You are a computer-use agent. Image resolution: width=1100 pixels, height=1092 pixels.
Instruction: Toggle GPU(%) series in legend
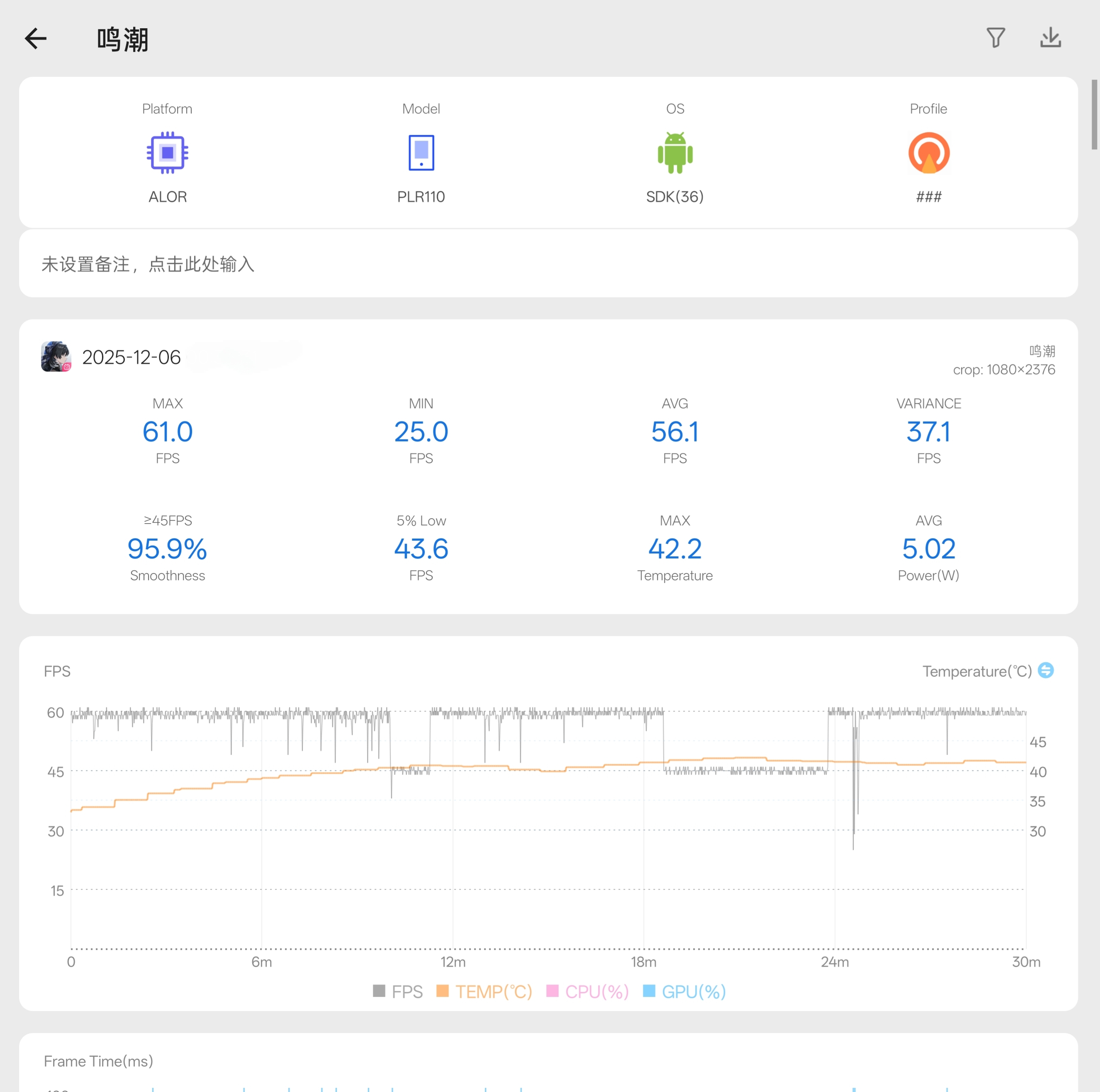coord(684,991)
